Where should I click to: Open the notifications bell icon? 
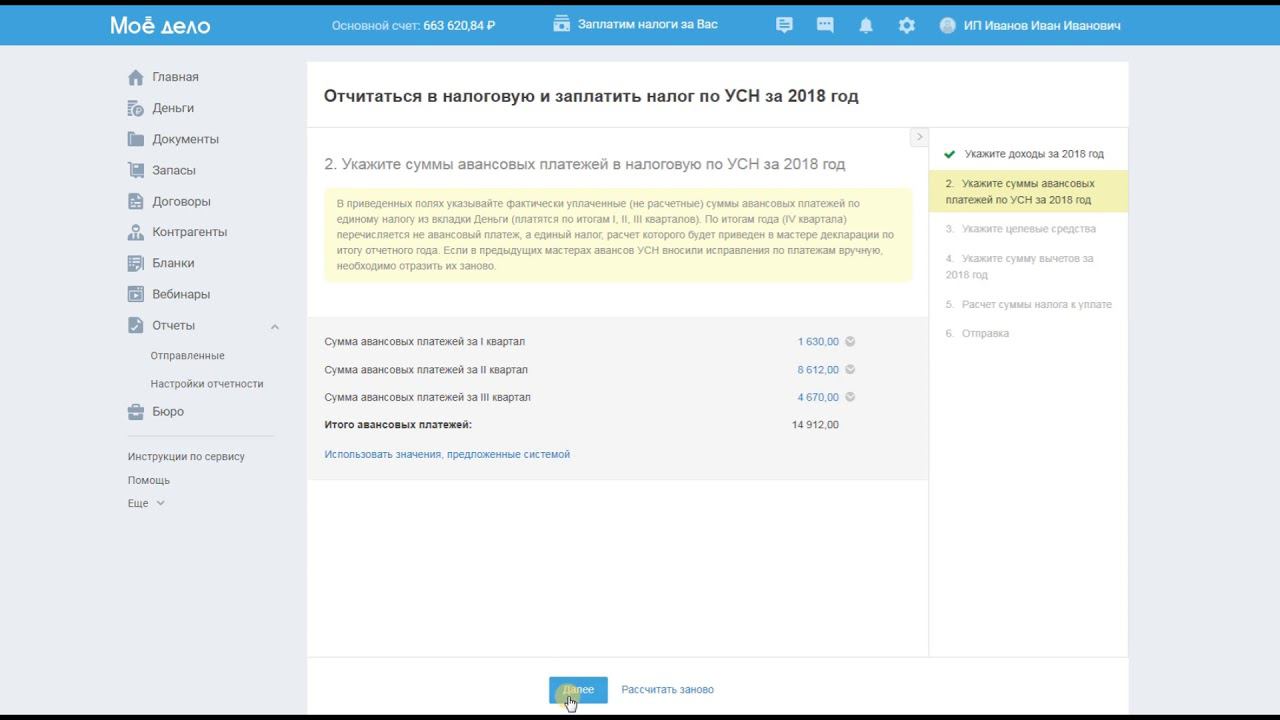coord(866,25)
